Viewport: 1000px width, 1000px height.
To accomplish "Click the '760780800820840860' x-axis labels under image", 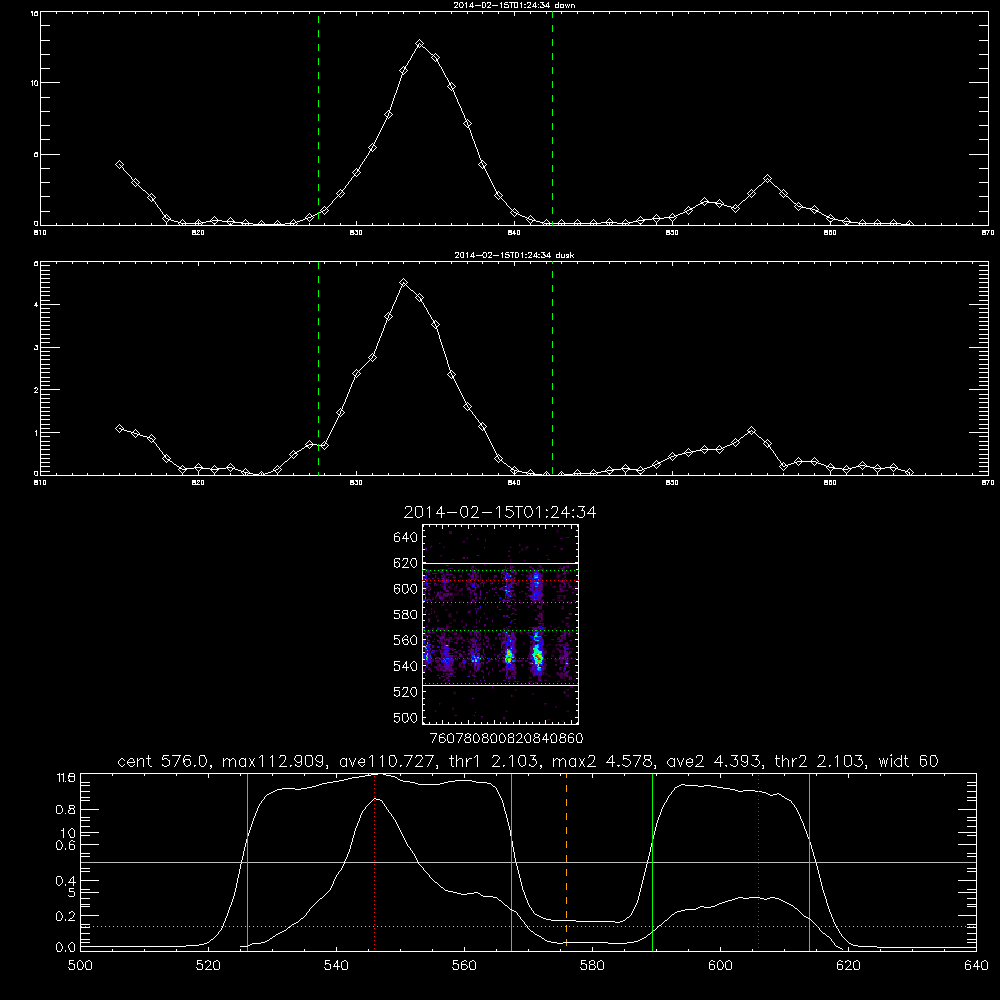I will [x=506, y=738].
